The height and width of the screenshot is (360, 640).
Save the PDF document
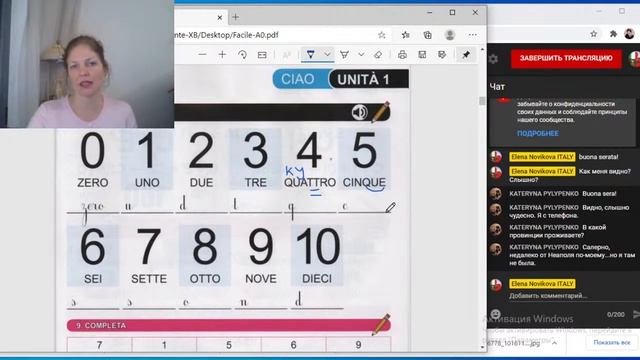[422, 55]
